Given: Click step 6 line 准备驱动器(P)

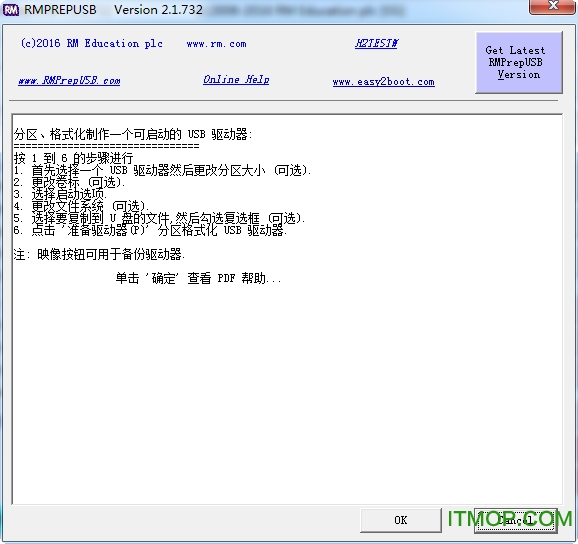Looking at the screenshot, I should click(150, 230).
